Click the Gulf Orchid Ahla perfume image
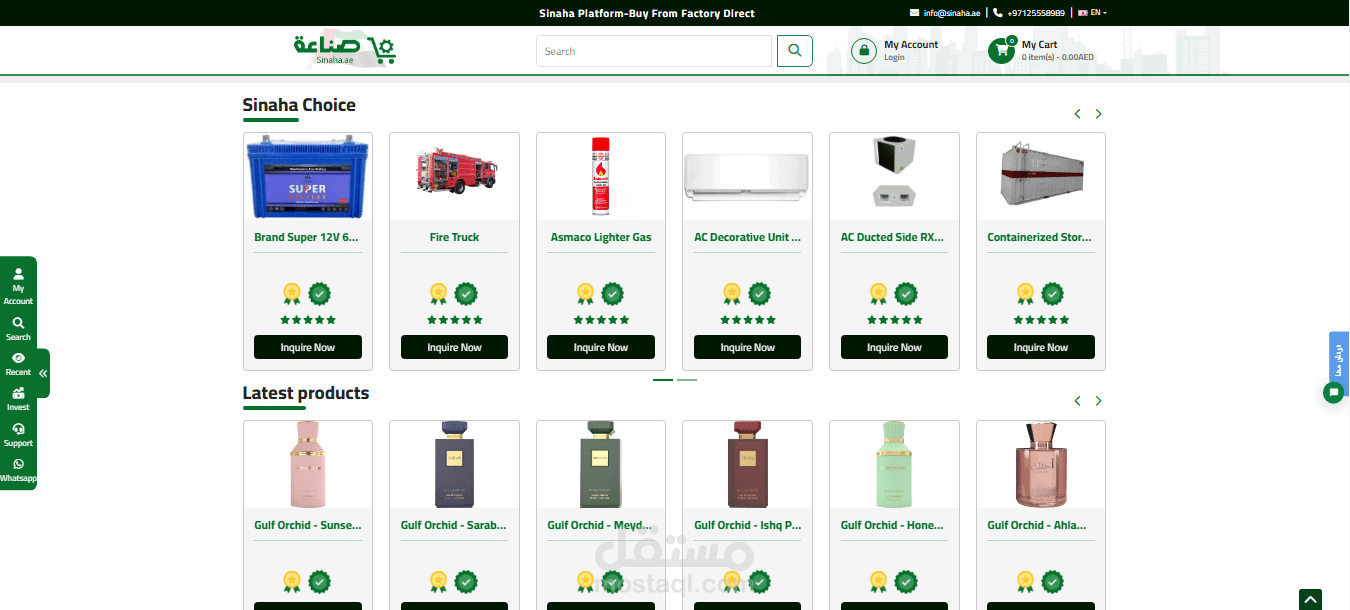 (1041, 463)
